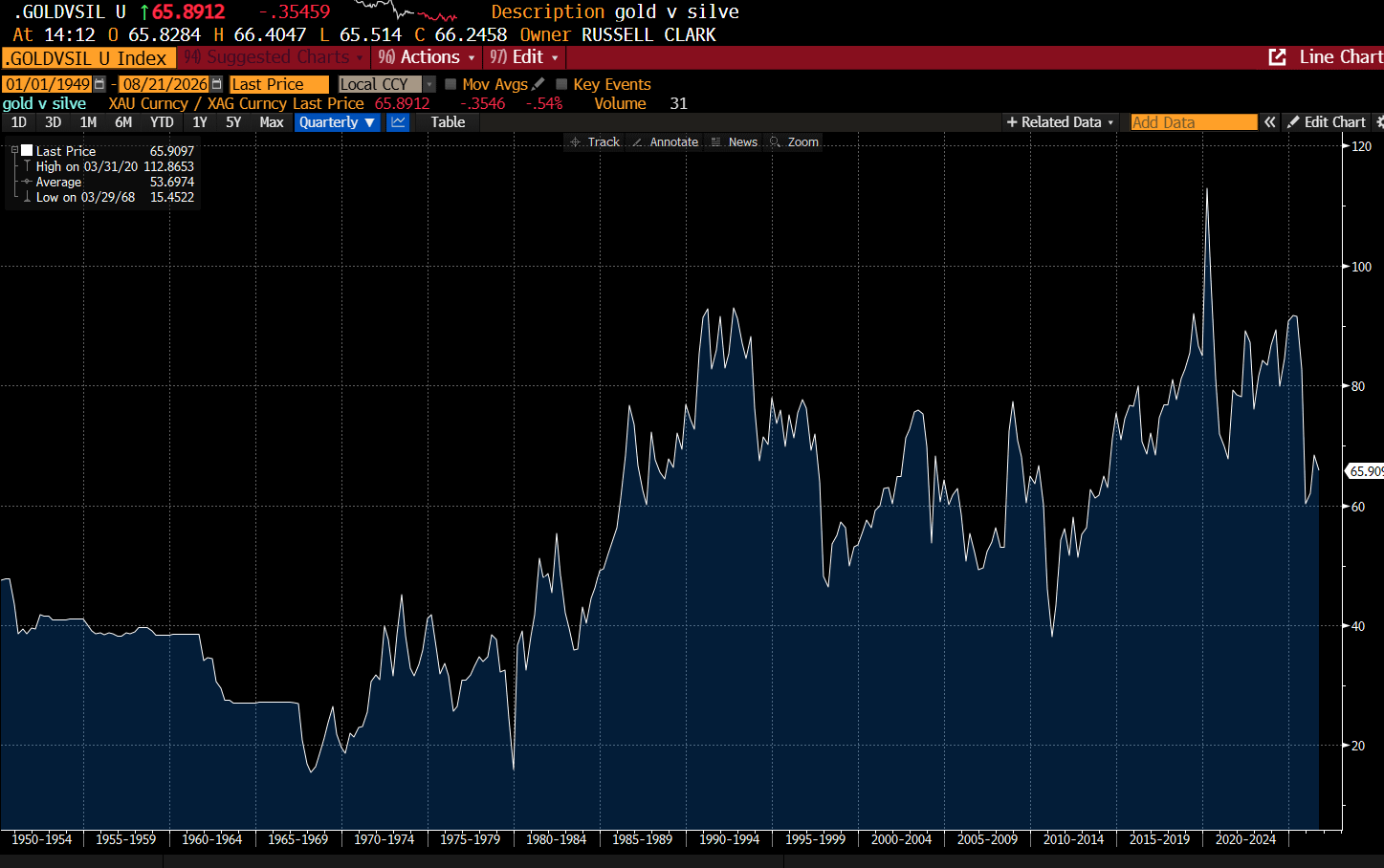Click the Last Price field selector
Viewport: 1384px width, 868px height.
(x=279, y=84)
